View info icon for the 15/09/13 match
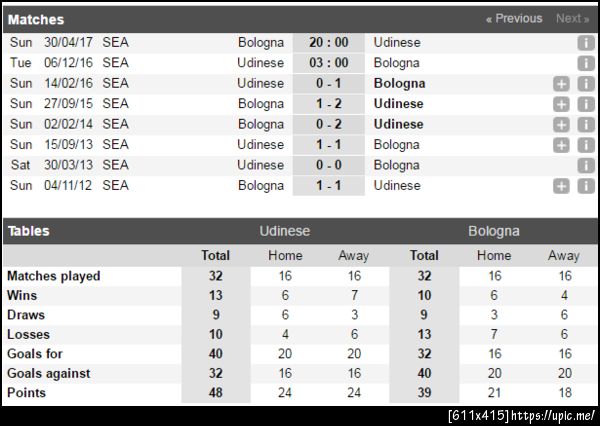The height and width of the screenshot is (426, 600). click(586, 145)
